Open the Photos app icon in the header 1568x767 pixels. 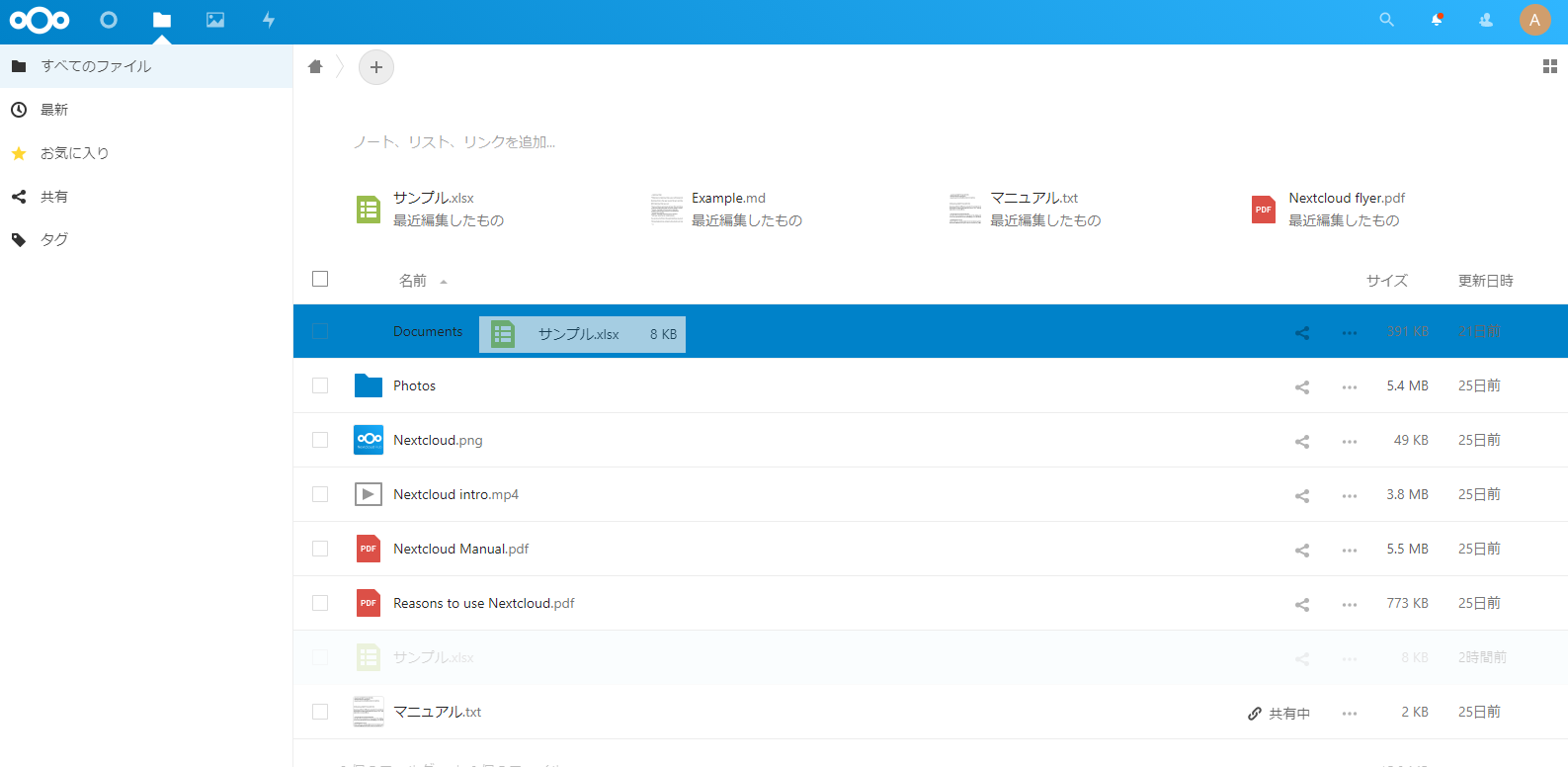[215, 20]
